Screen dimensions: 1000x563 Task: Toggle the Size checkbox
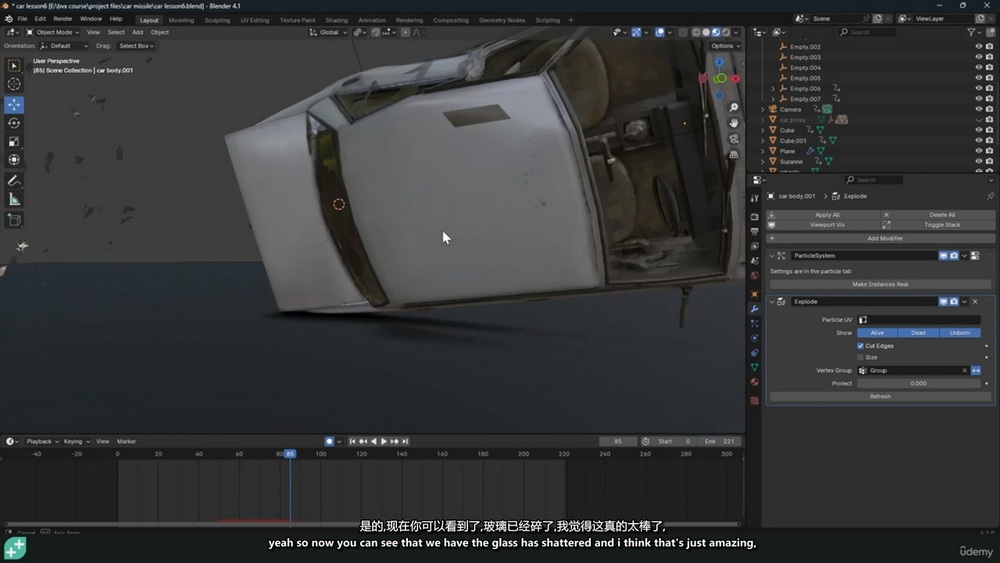tap(860, 358)
